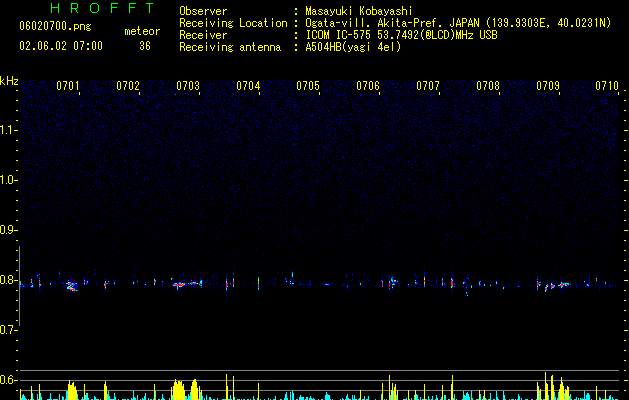Click the 1.1 kHz axis label

[9, 130]
